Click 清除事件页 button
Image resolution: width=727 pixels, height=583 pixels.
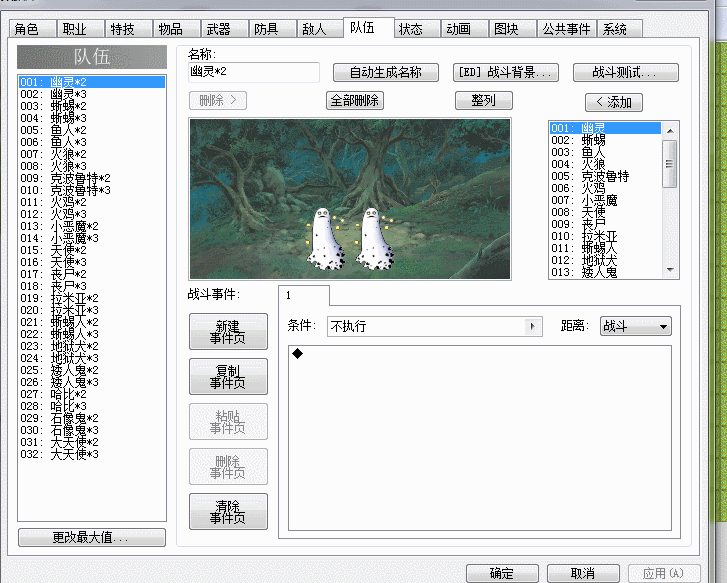pos(228,512)
